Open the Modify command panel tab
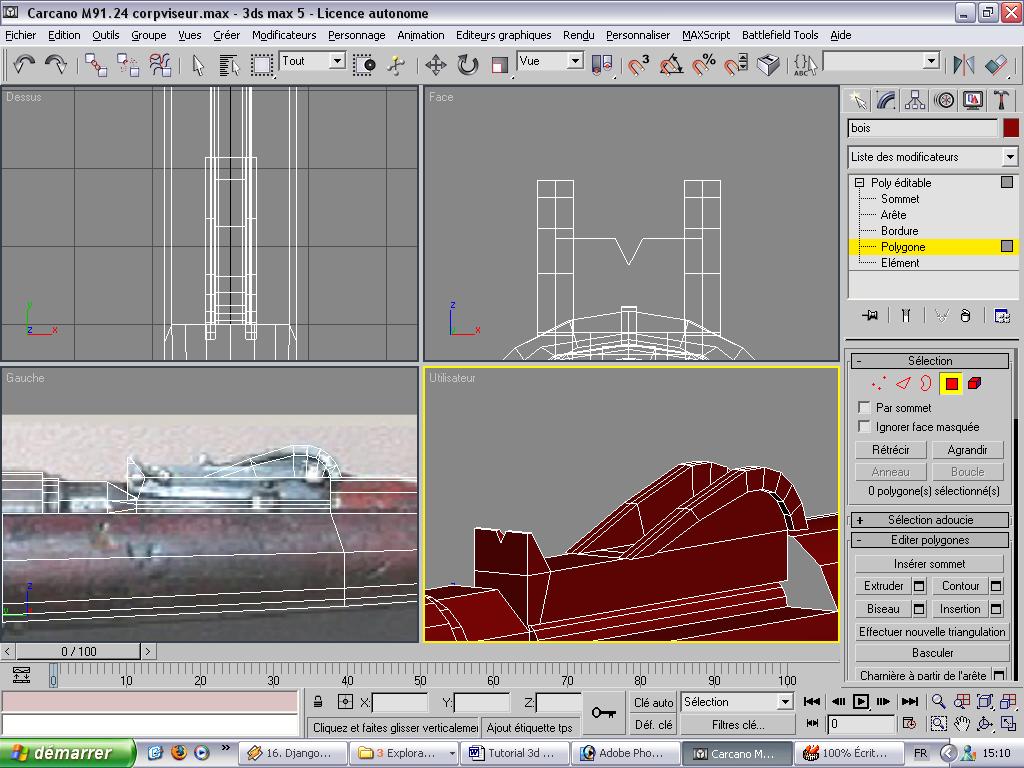 point(886,100)
